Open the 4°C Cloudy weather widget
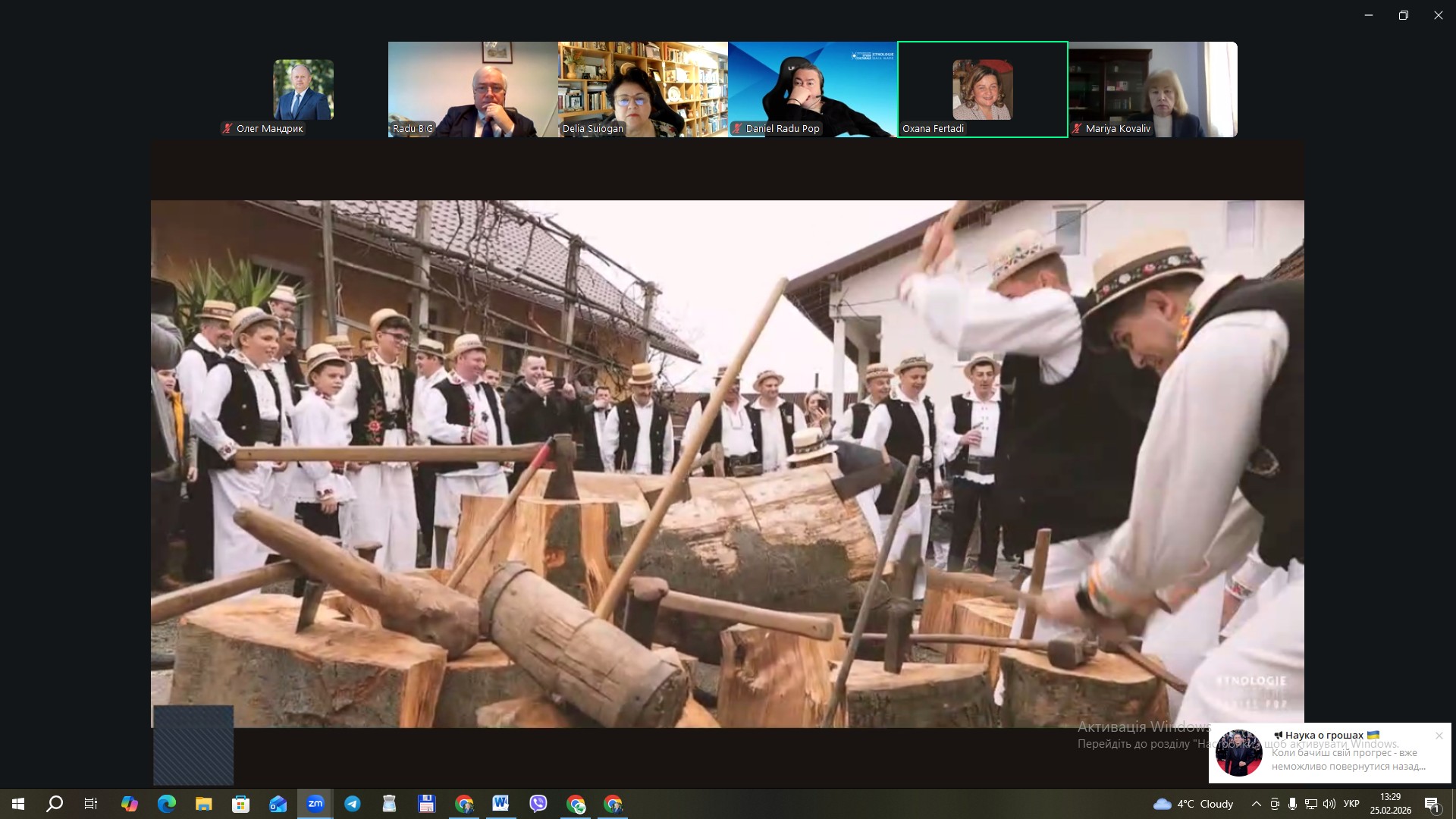The height and width of the screenshot is (819, 1456). pyautogui.click(x=1193, y=804)
